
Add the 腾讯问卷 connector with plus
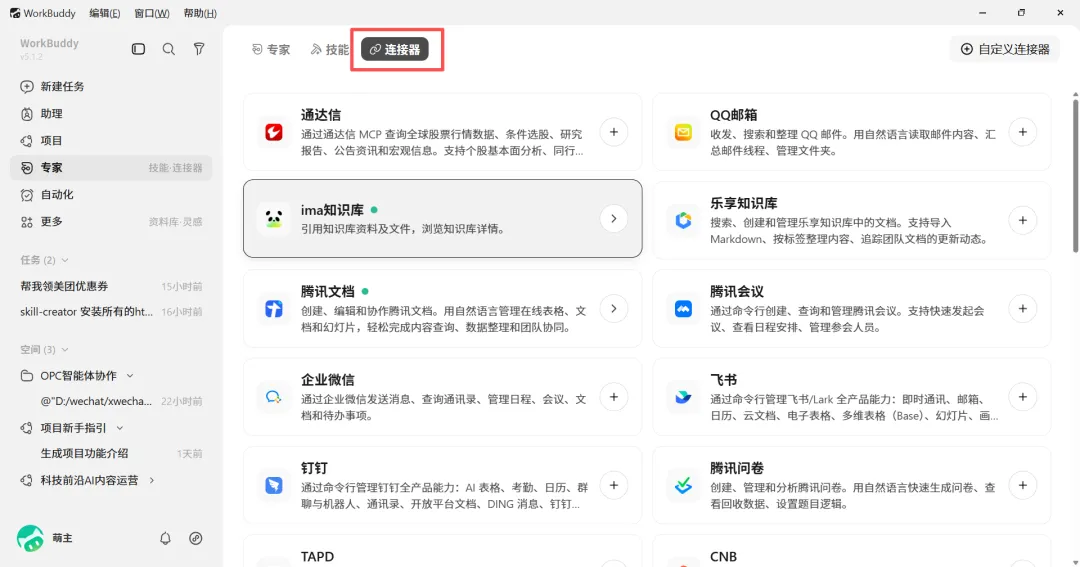coord(1023,485)
